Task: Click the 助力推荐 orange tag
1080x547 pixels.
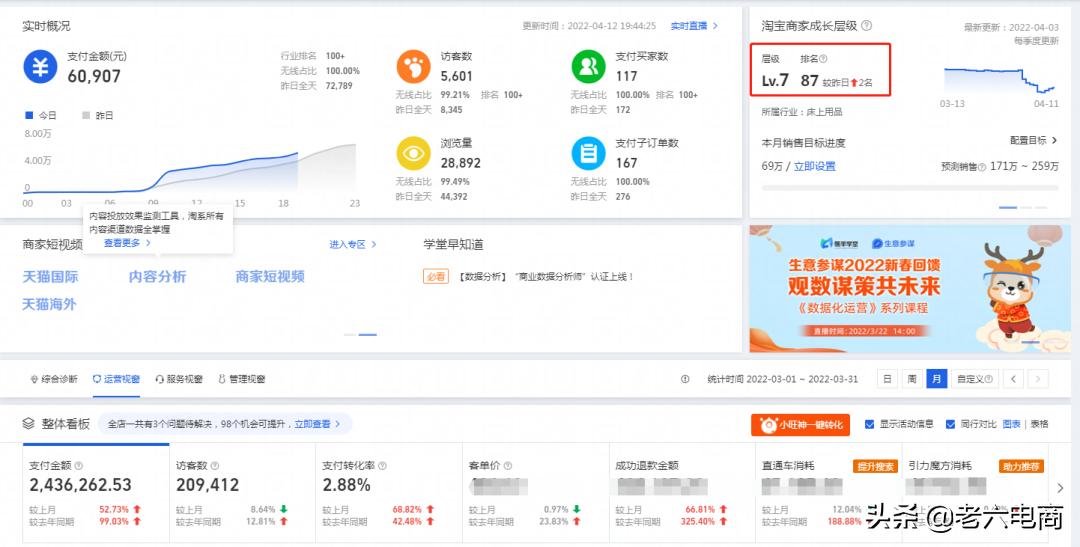Action: [1021, 466]
